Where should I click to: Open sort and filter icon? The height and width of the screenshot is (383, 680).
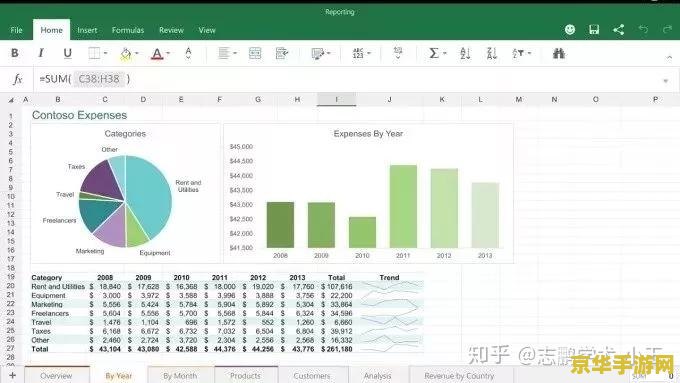(518, 53)
